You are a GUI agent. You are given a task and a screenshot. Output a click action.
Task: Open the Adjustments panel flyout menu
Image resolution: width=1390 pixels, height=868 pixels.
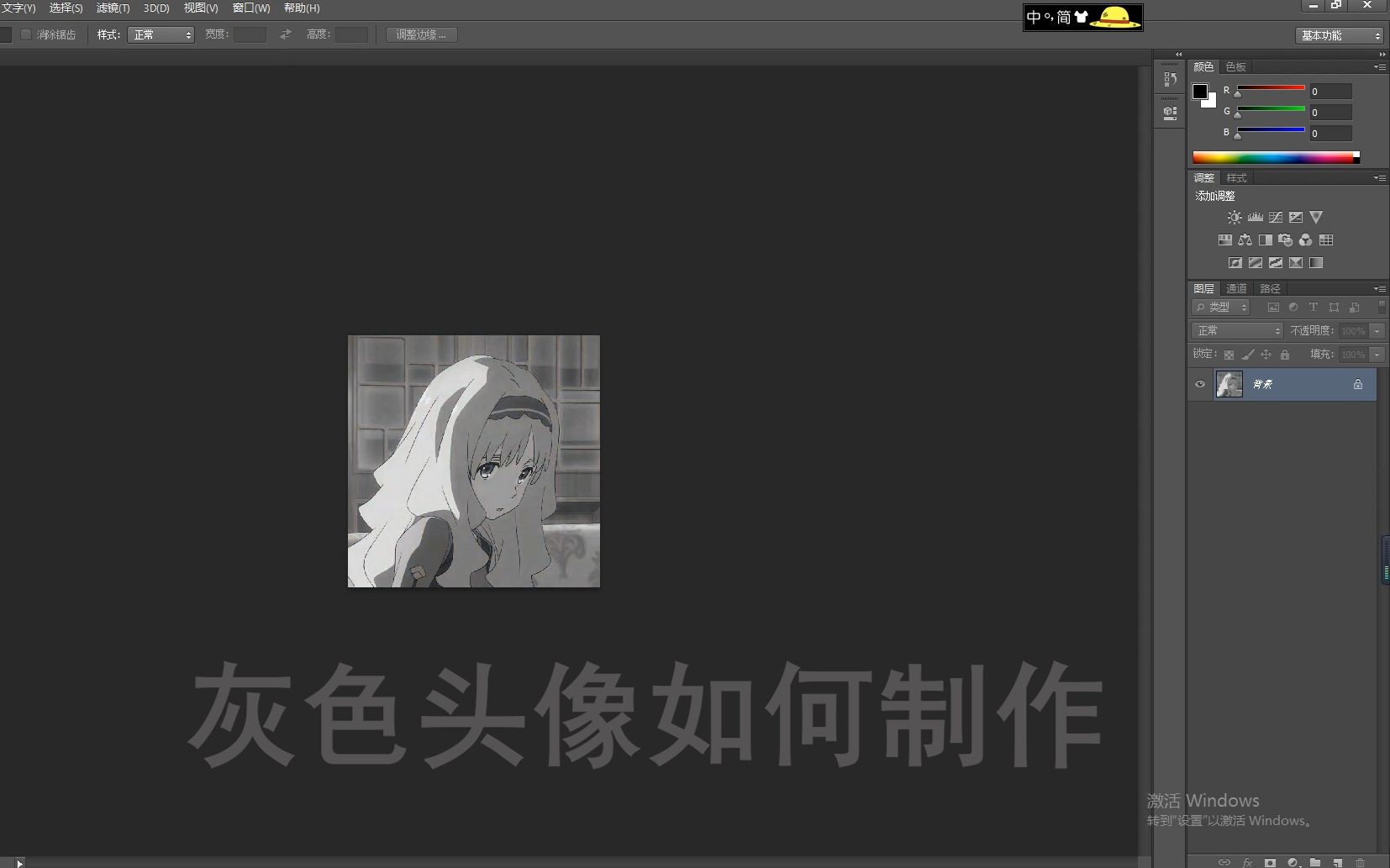click(1379, 177)
